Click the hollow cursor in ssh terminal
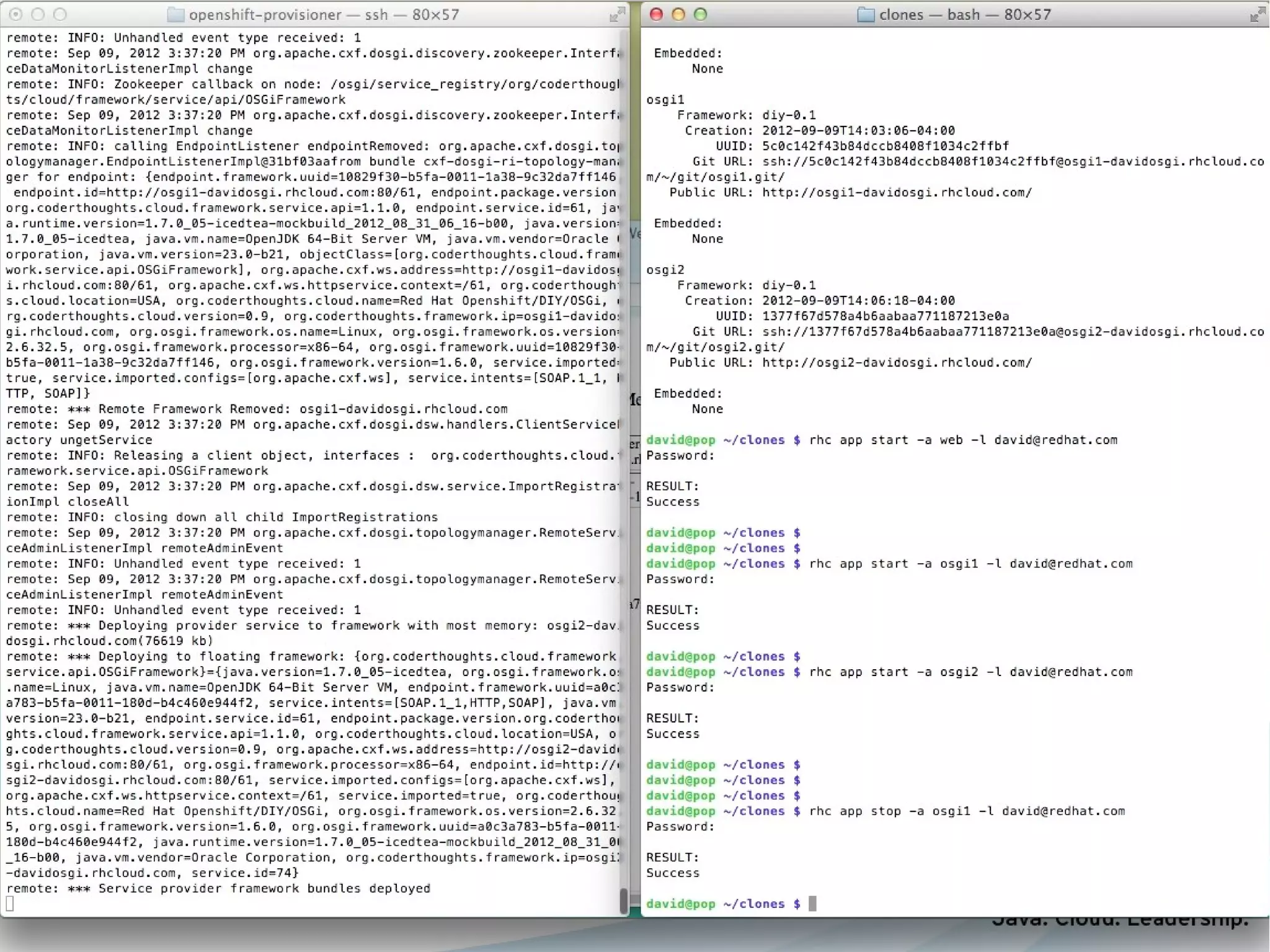 10,904
